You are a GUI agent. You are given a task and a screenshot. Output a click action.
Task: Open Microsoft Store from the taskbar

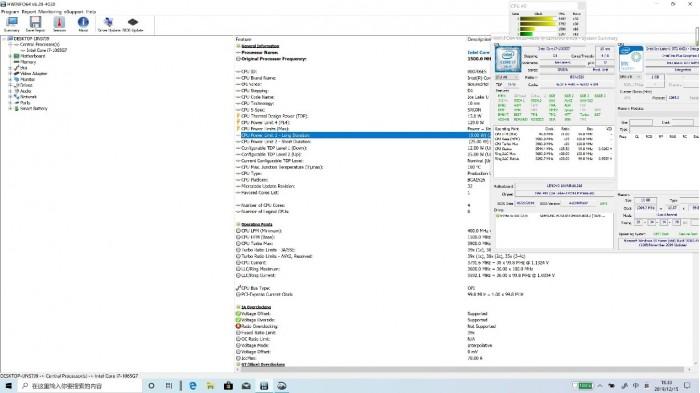pyautogui.click(x=228, y=385)
